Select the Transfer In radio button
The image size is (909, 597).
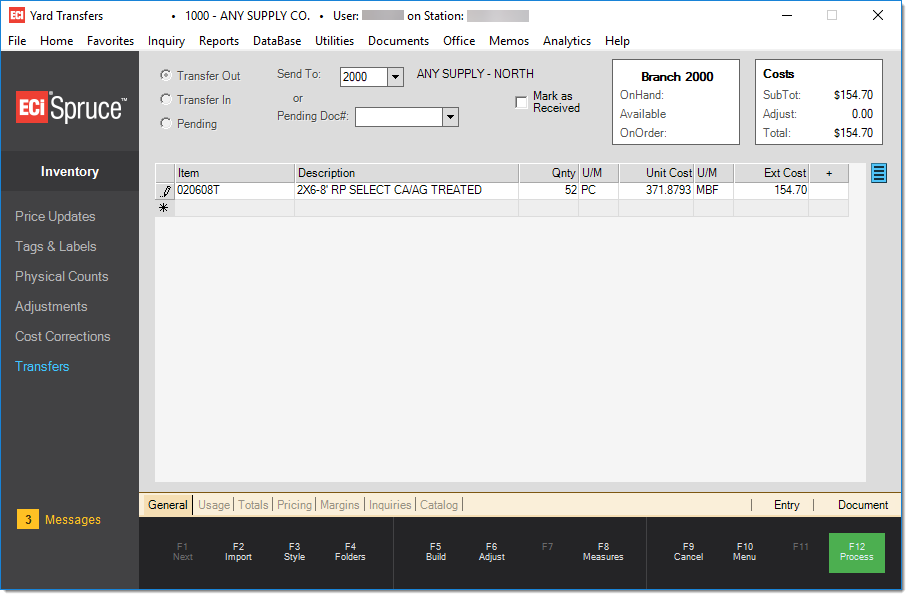point(166,100)
